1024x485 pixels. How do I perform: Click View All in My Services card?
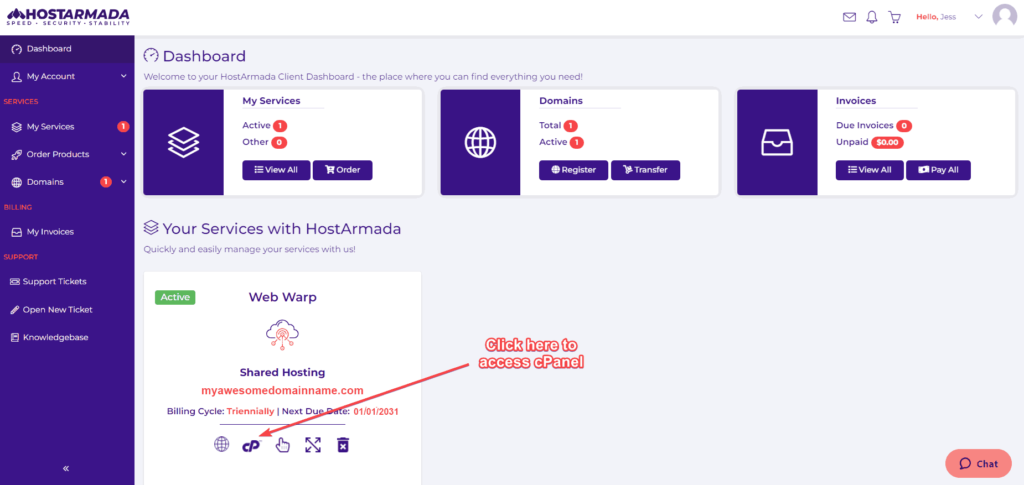point(276,170)
